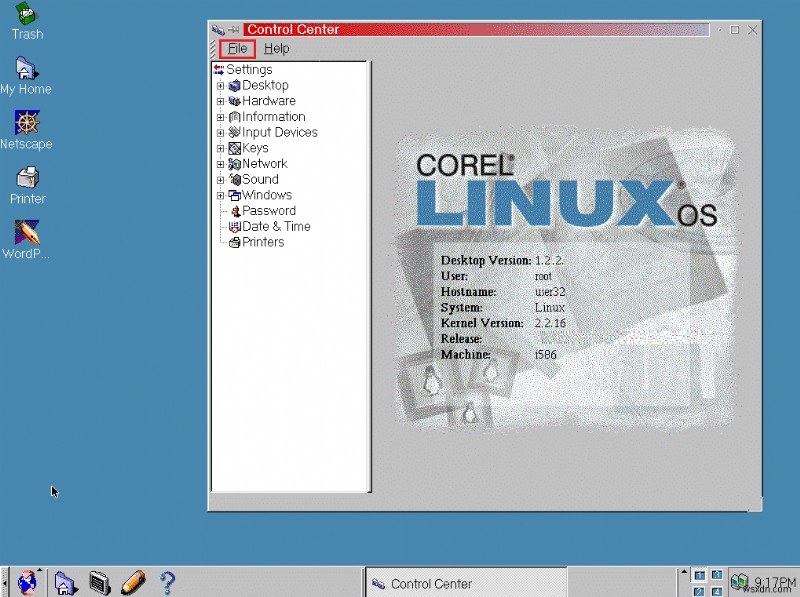Image resolution: width=800 pixels, height=597 pixels.
Task: Open the Application Starter globe on the panel
Action: 28,583
